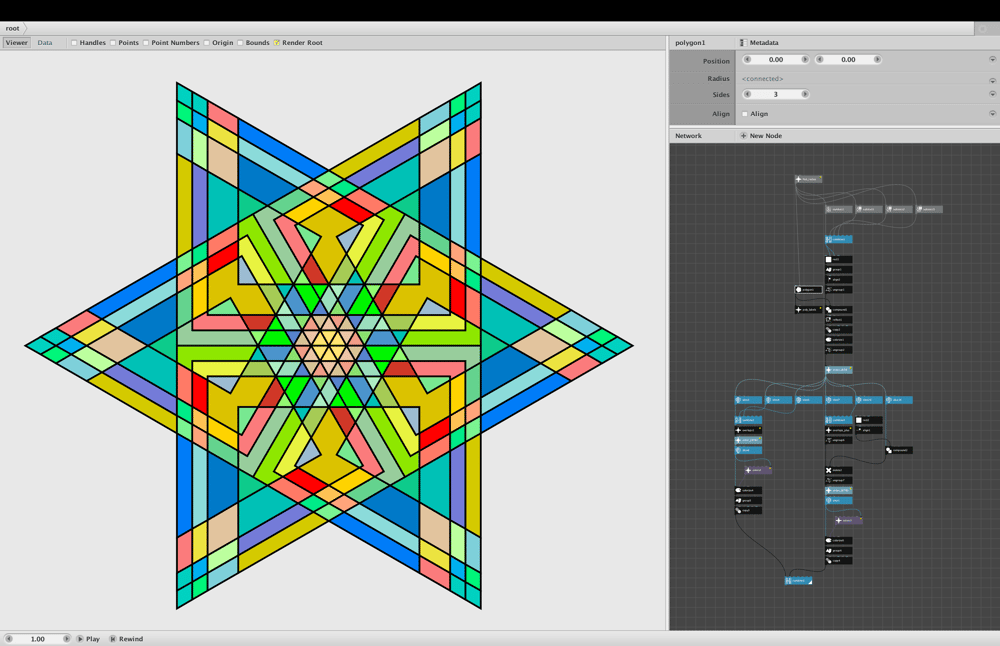Click the Position X value field

[776, 59]
